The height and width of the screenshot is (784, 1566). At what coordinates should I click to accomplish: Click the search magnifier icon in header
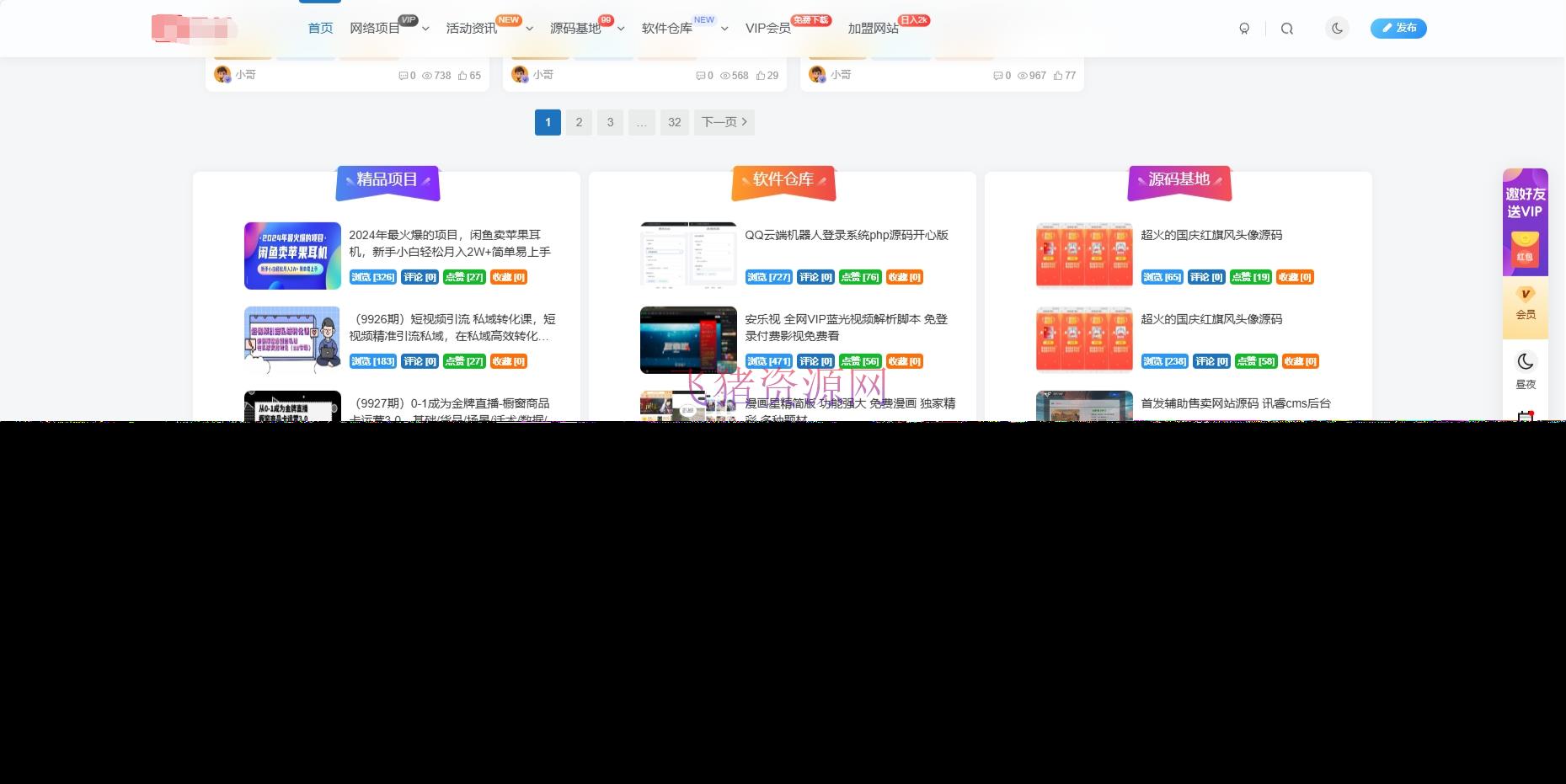(1286, 29)
